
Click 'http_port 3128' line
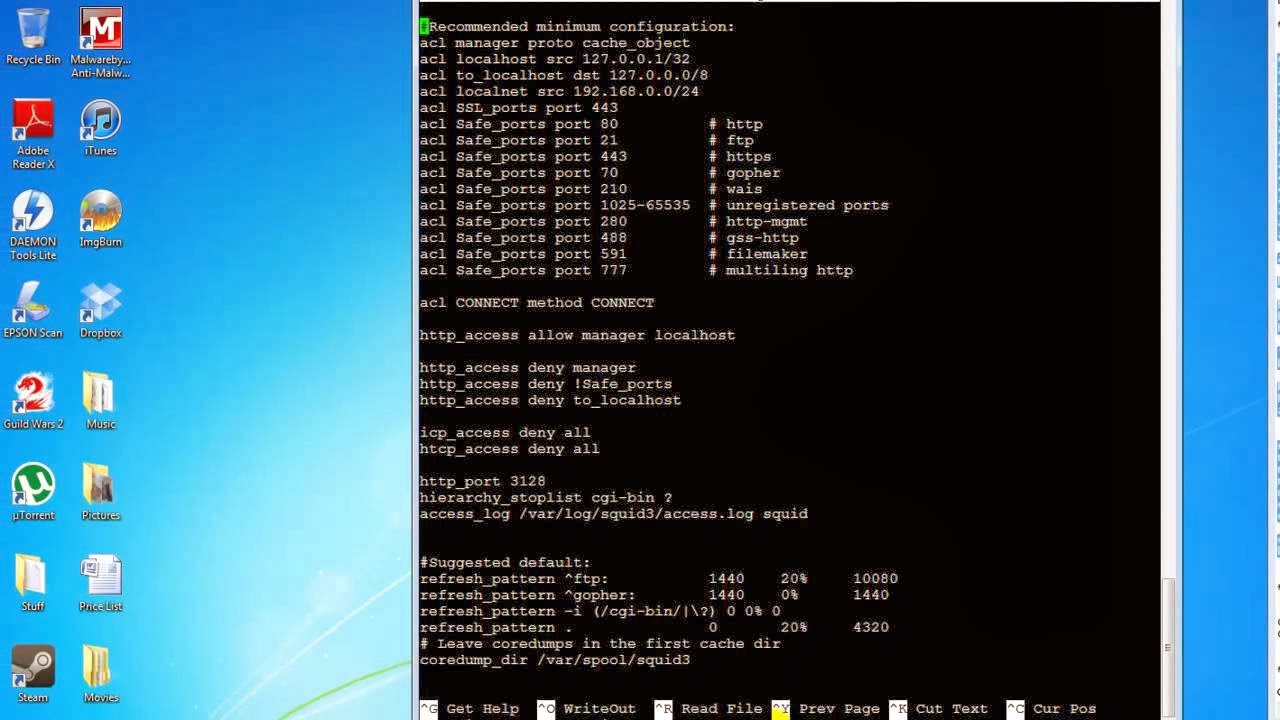pos(482,481)
